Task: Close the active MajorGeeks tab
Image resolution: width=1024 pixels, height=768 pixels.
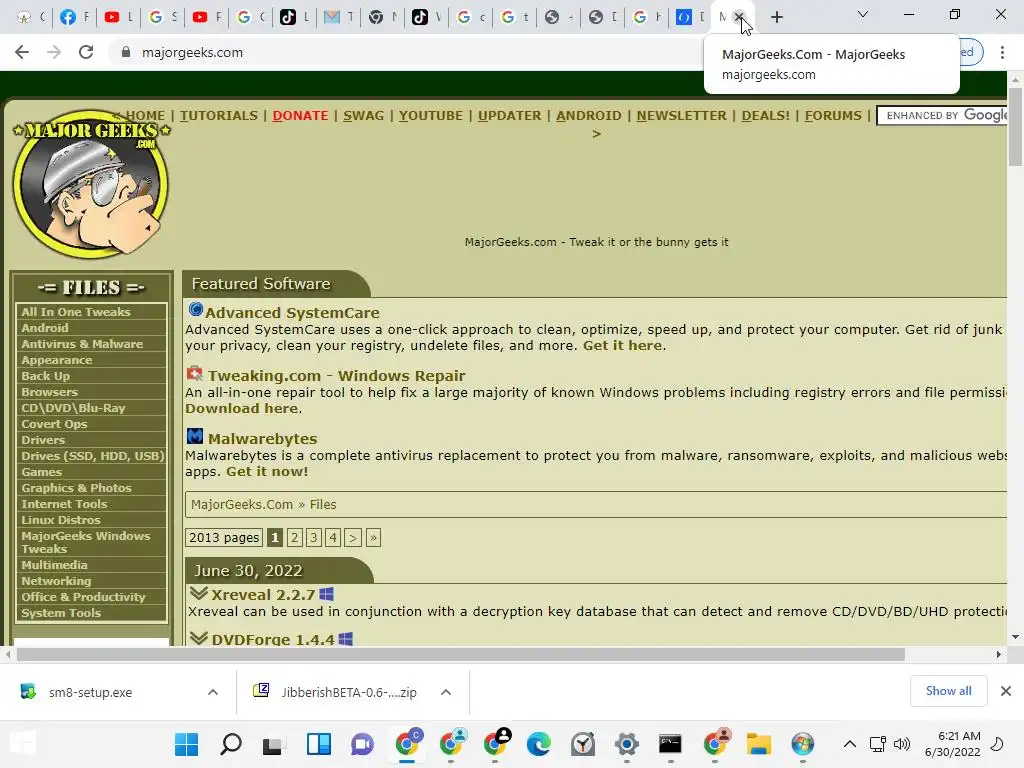Action: (x=739, y=17)
